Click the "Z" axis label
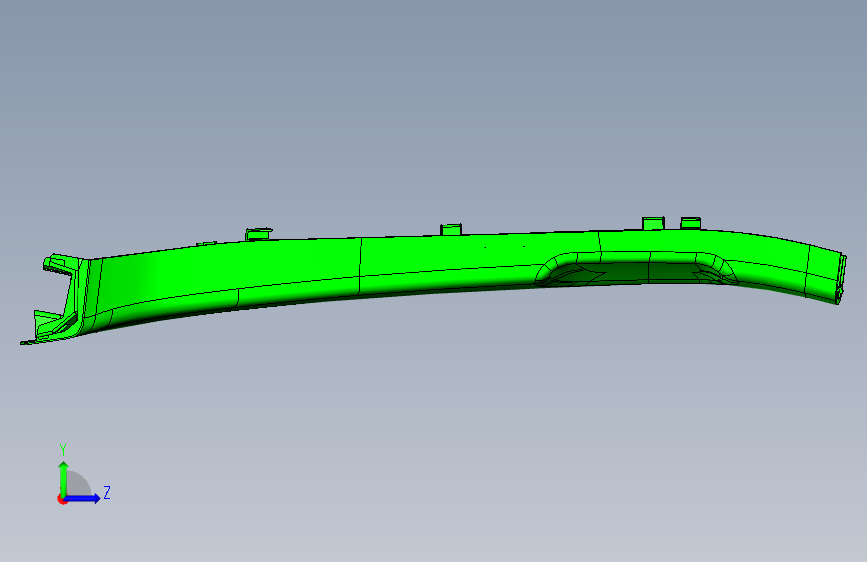 point(107,492)
